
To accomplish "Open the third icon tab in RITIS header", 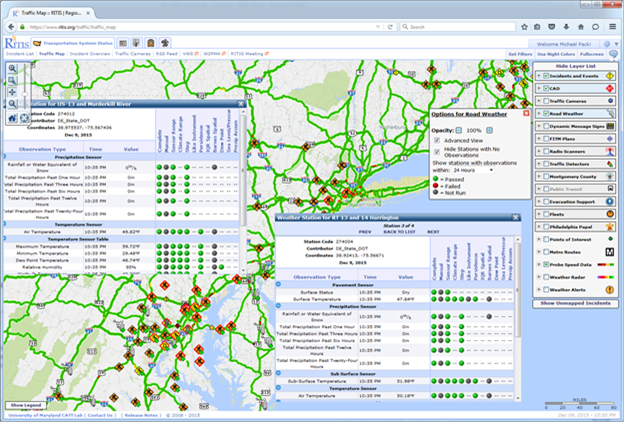I will [x=136, y=43].
